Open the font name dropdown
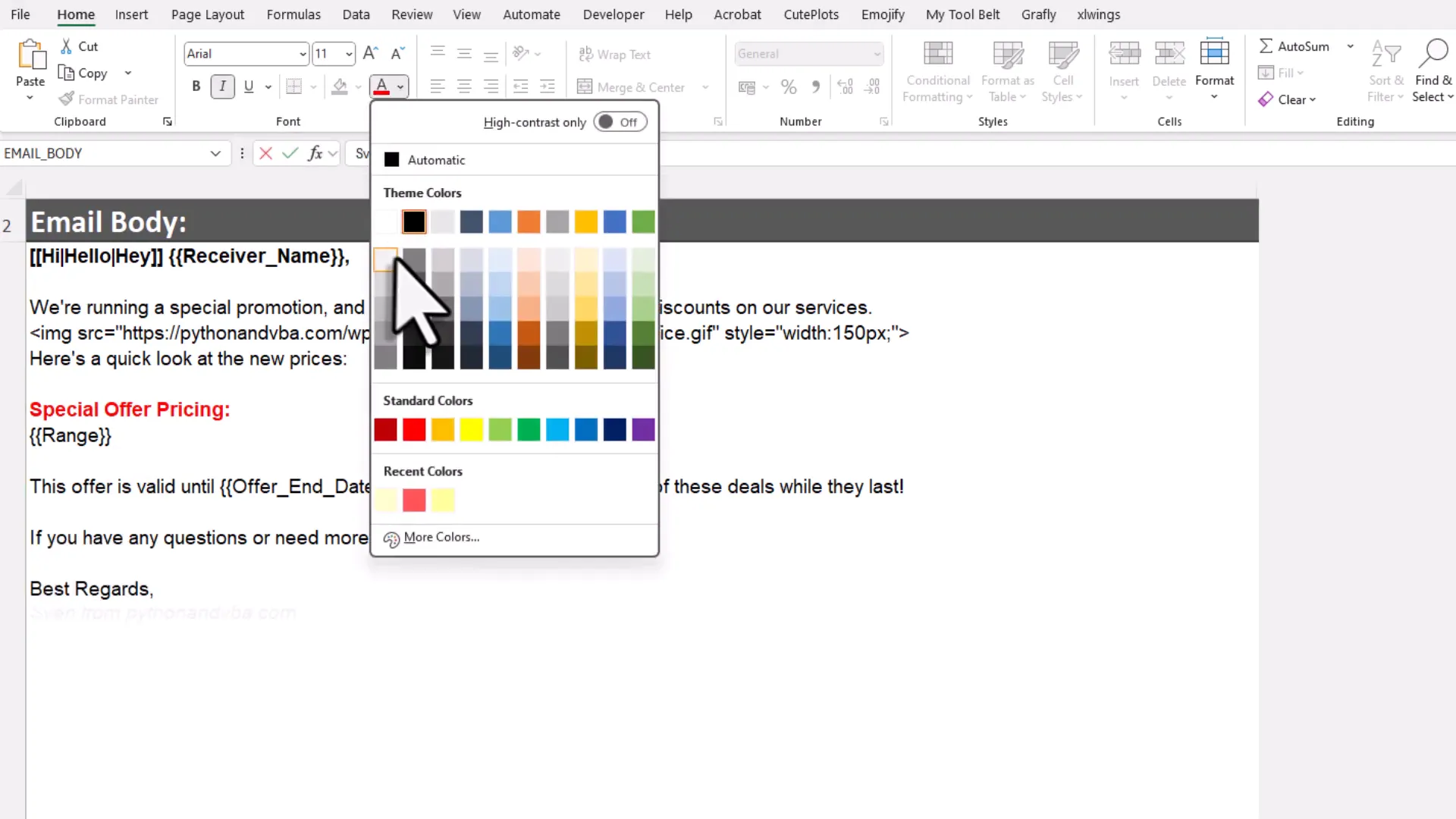The height and width of the screenshot is (819, 1456). [x=303, y=53]
